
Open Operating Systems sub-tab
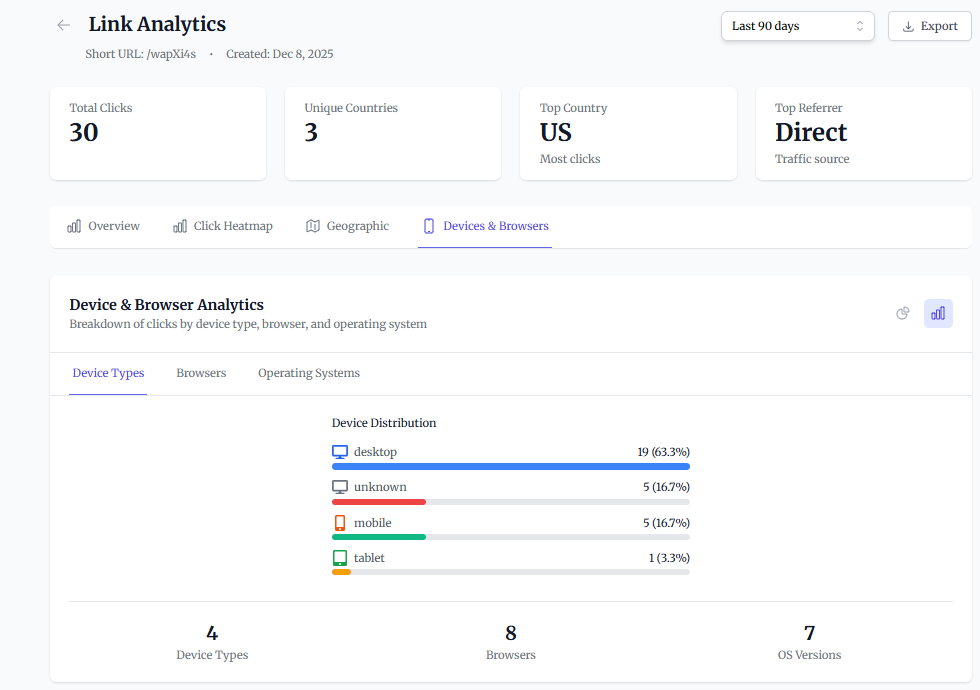coord(309,373)
